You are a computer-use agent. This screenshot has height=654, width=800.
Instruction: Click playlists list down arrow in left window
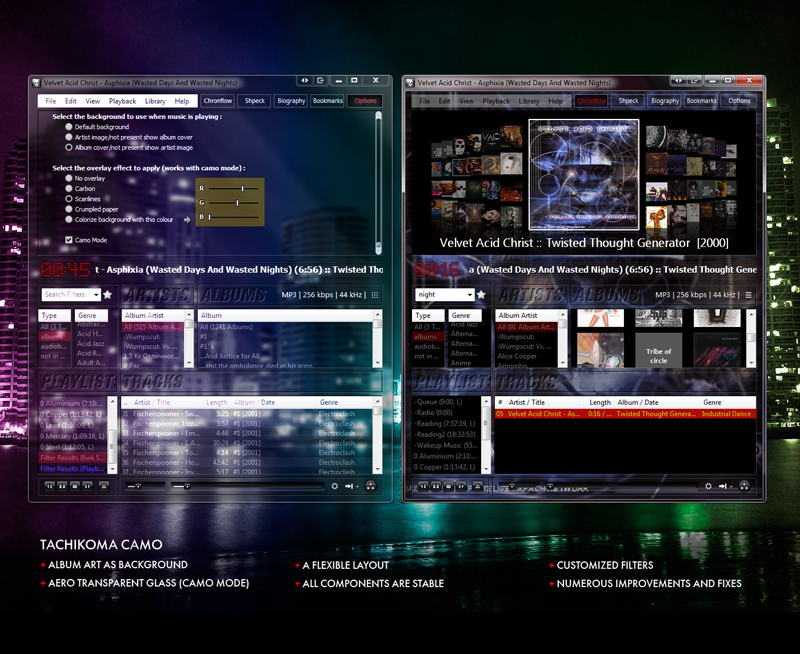click(x=112, y=469)
